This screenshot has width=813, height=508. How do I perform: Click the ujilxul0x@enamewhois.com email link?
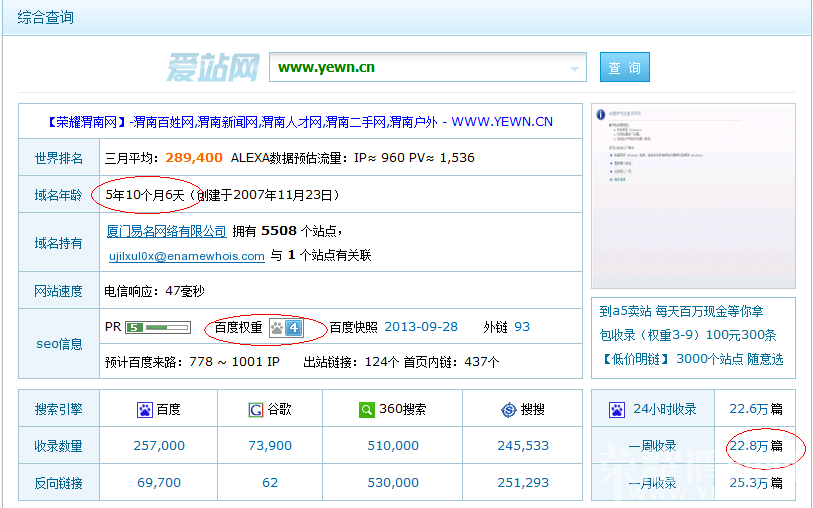pos(187,256)
